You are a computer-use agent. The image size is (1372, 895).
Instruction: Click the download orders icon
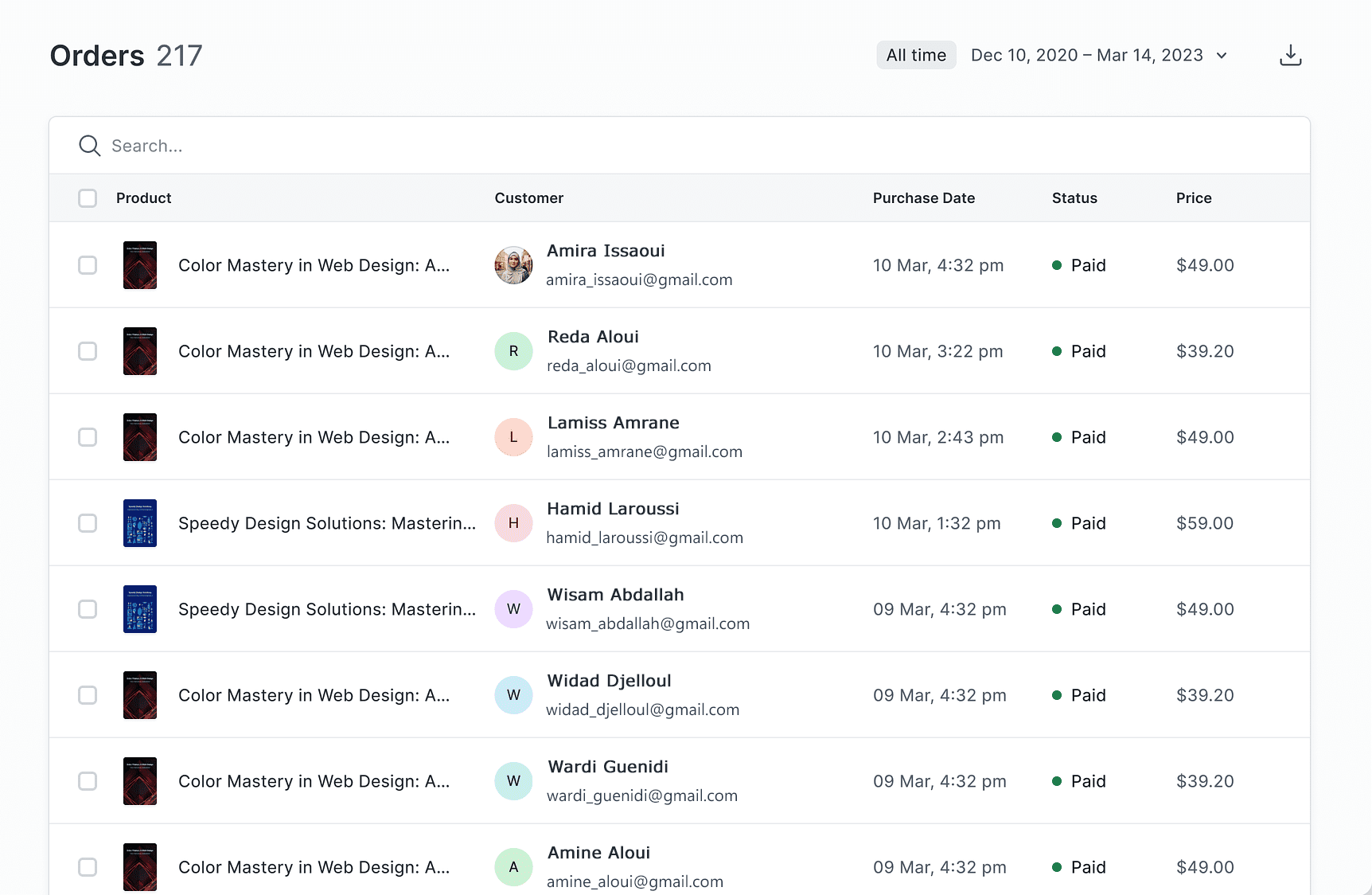click(1290, 55)
